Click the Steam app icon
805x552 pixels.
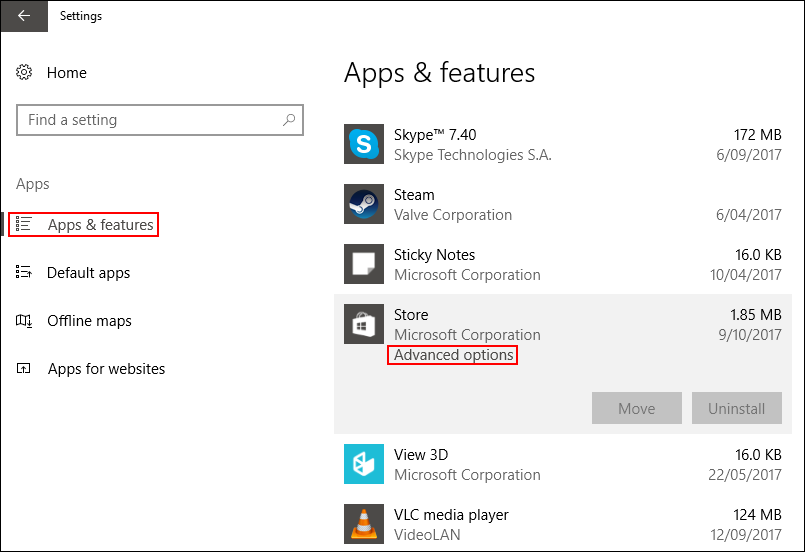[363, 204]
